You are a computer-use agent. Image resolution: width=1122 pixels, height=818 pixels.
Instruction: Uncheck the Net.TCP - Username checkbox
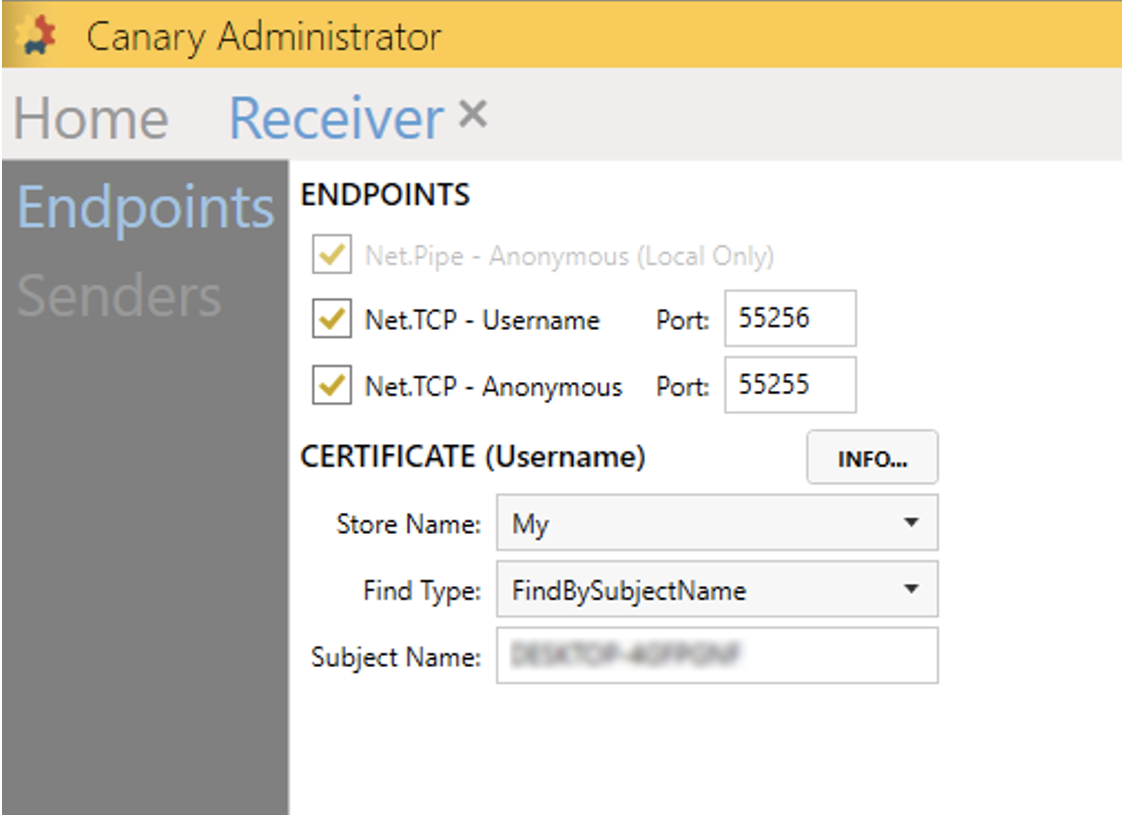coord(331,320)
